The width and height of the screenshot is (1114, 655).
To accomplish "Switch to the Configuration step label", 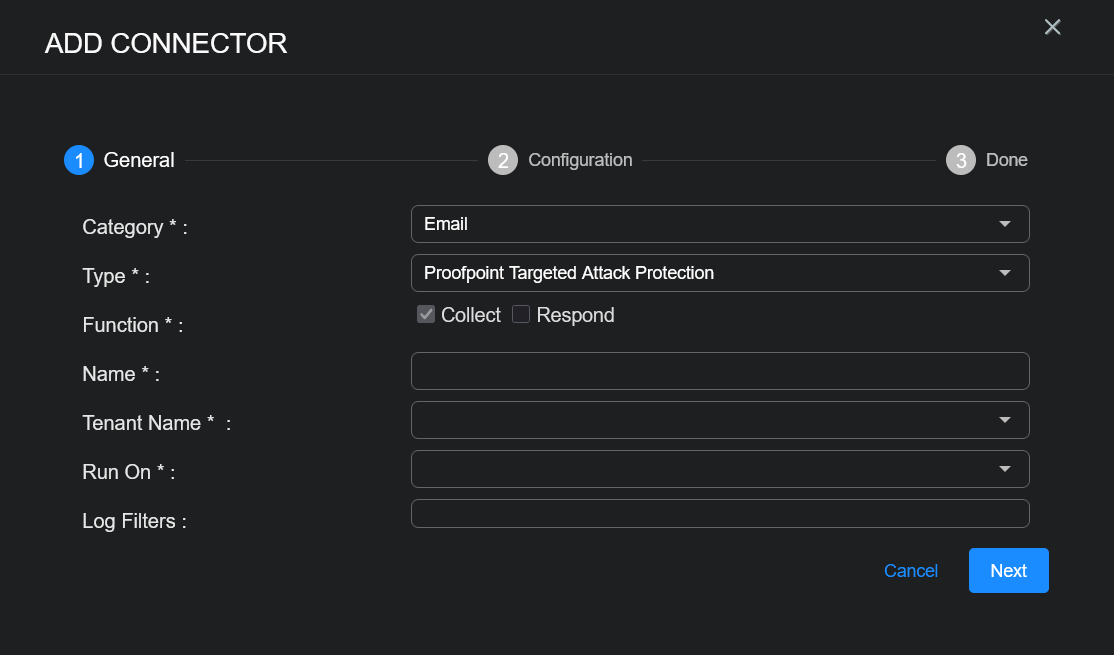I will [580, 160].
